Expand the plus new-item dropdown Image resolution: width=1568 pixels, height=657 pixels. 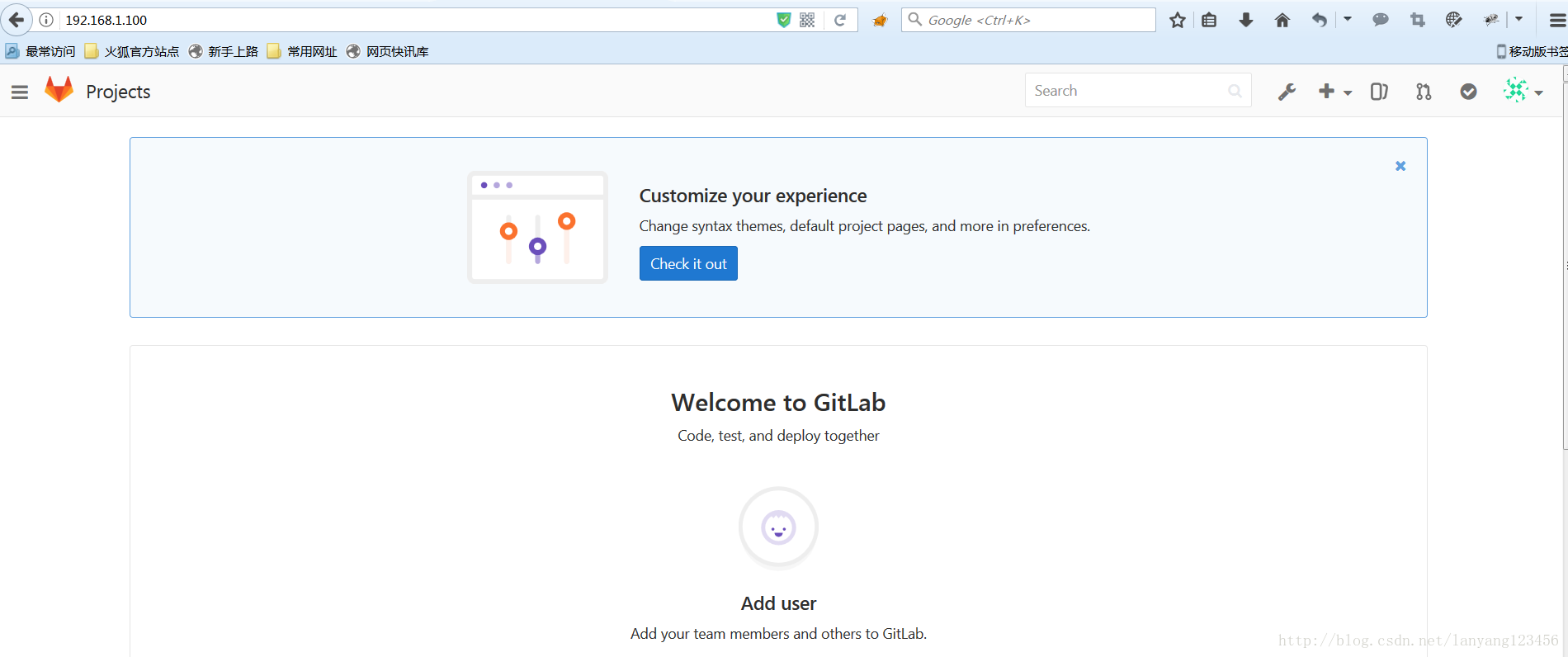(1334, 92)
